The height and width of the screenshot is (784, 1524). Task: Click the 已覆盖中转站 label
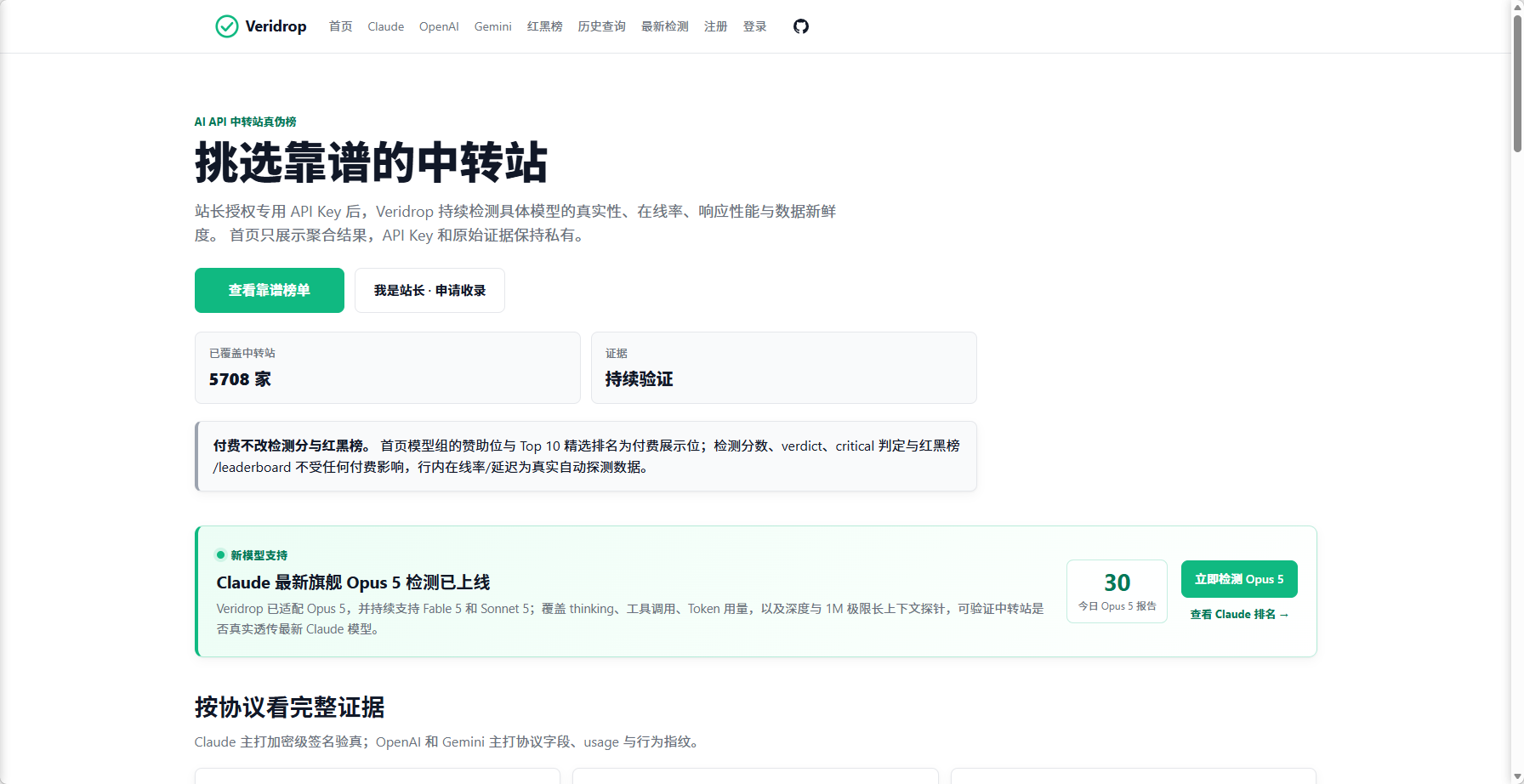pos(242,353)
